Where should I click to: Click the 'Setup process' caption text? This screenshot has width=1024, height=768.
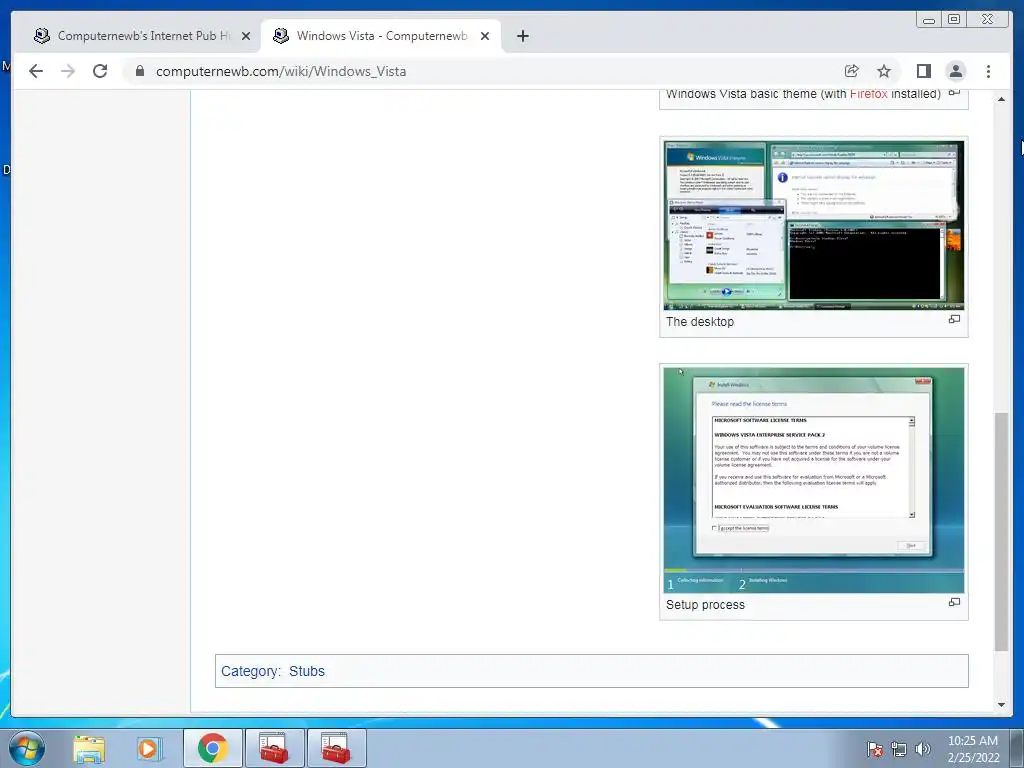[705, 605]
